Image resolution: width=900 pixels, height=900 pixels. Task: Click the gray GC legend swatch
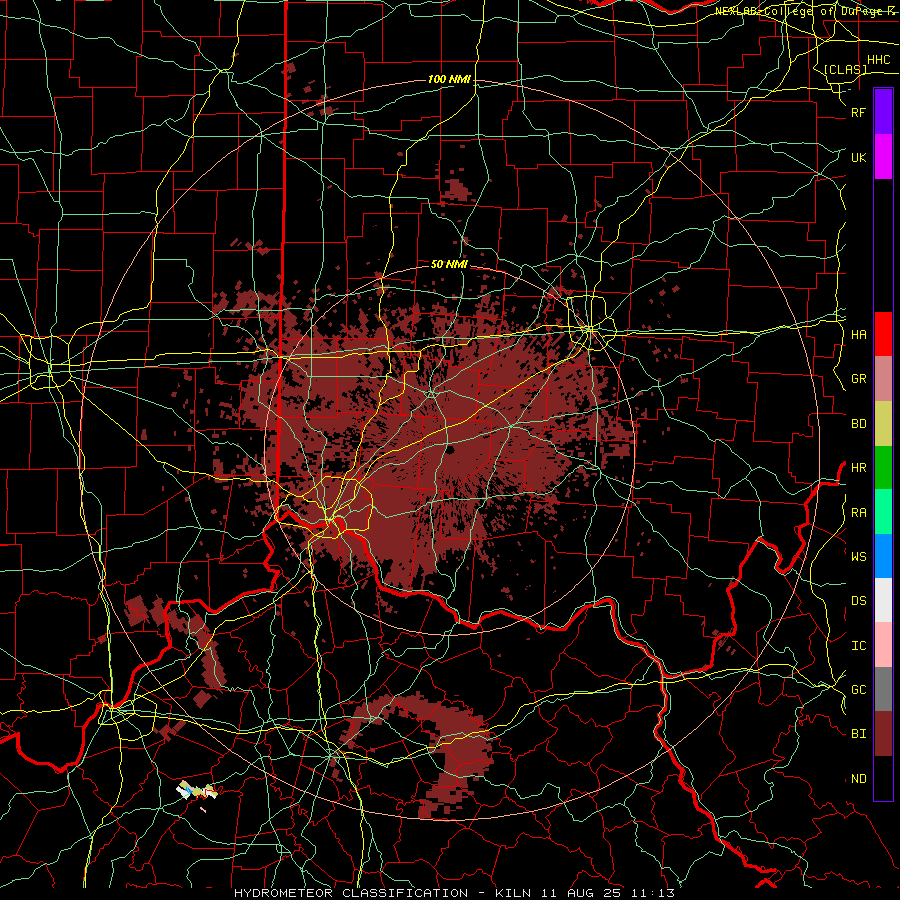pyautogui.click(x=883, y=689)
